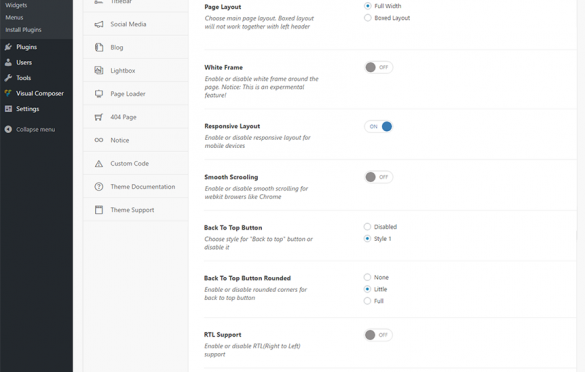Viewport: 585px width, 372px height.
Task: Click the Collapse menu arrow icon
Action: click(8, 129)
